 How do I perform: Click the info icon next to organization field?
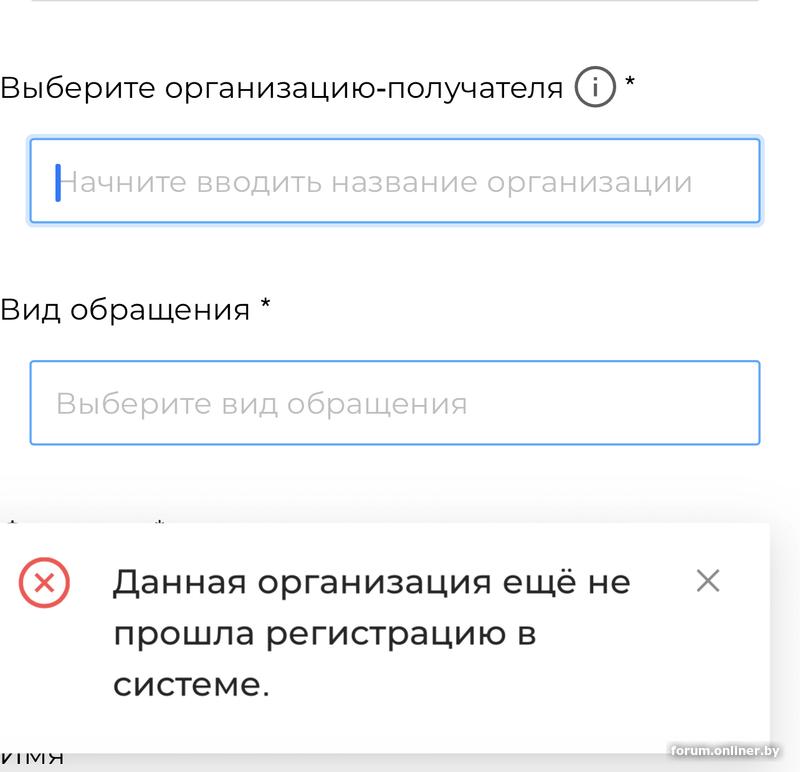click(597, 86)
